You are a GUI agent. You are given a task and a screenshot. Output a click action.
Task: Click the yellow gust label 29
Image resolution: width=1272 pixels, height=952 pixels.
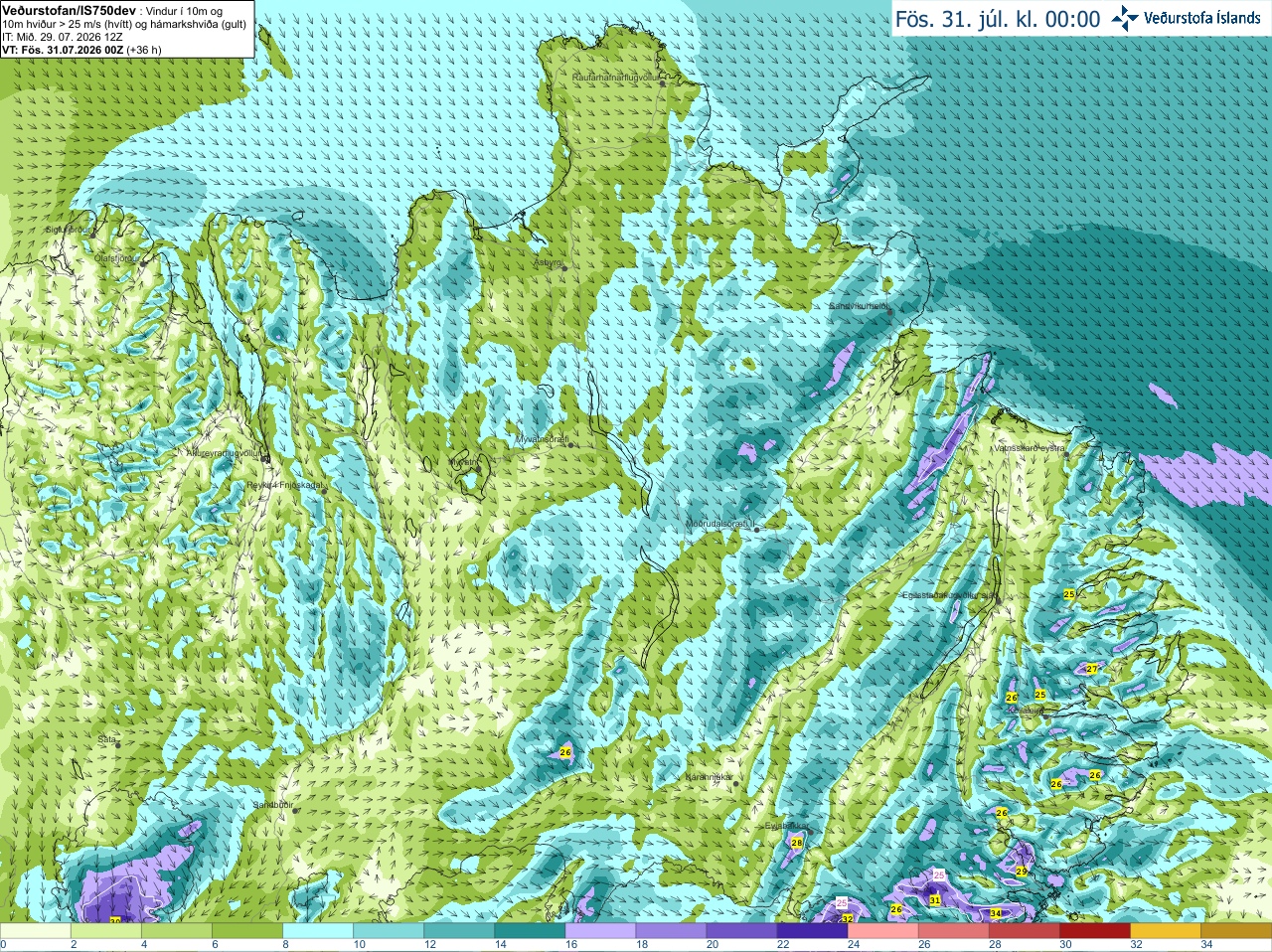point(1022,872)
